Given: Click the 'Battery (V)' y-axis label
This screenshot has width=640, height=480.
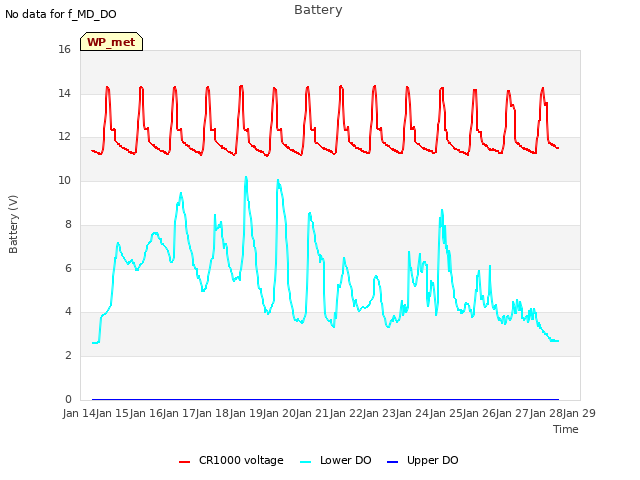Looking at the screenshot, I should pyautogui.click(x=13, y=224).
